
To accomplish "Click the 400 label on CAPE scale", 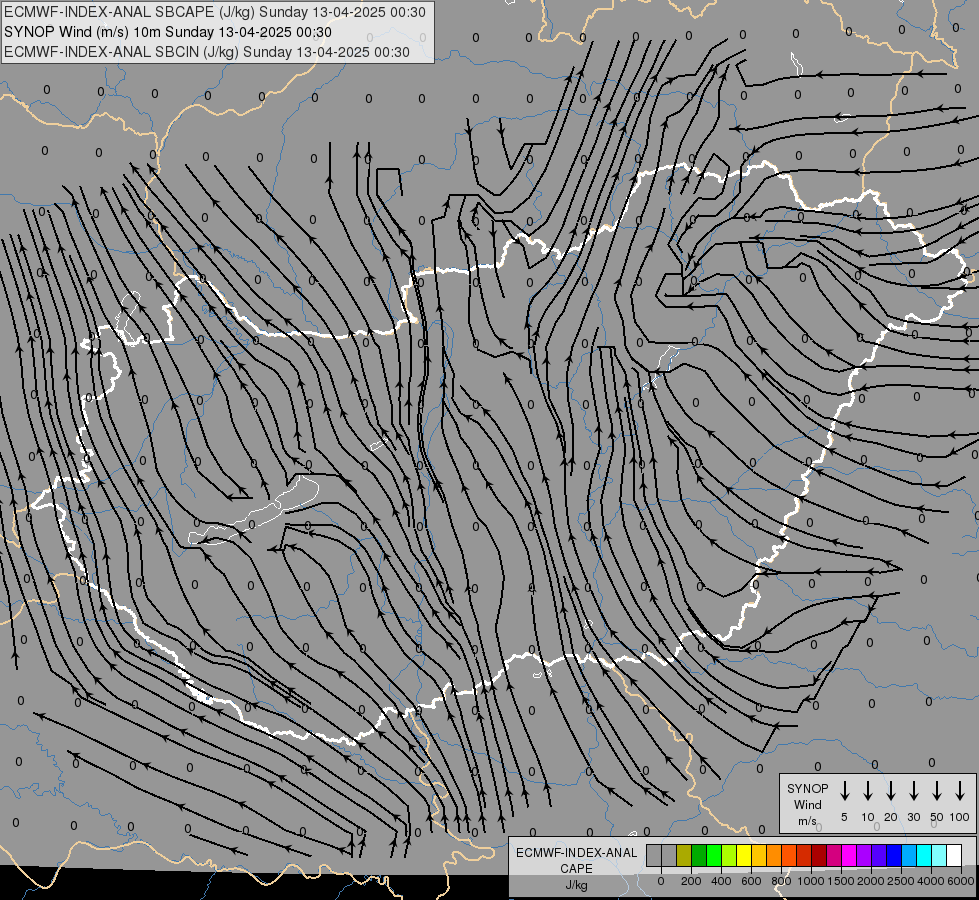I will pyautogui.click(x=721, y=881).
